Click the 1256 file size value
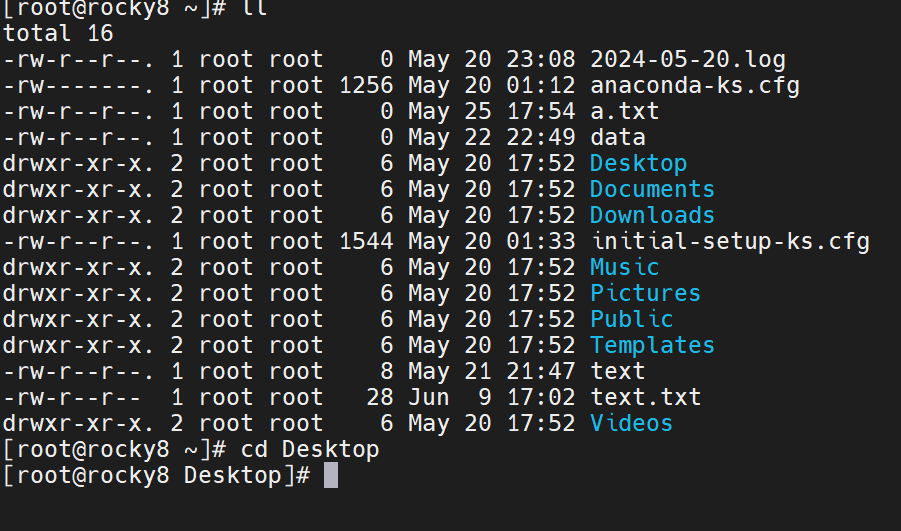The height and width of the screenshot is (531, 901). point(366,85)
